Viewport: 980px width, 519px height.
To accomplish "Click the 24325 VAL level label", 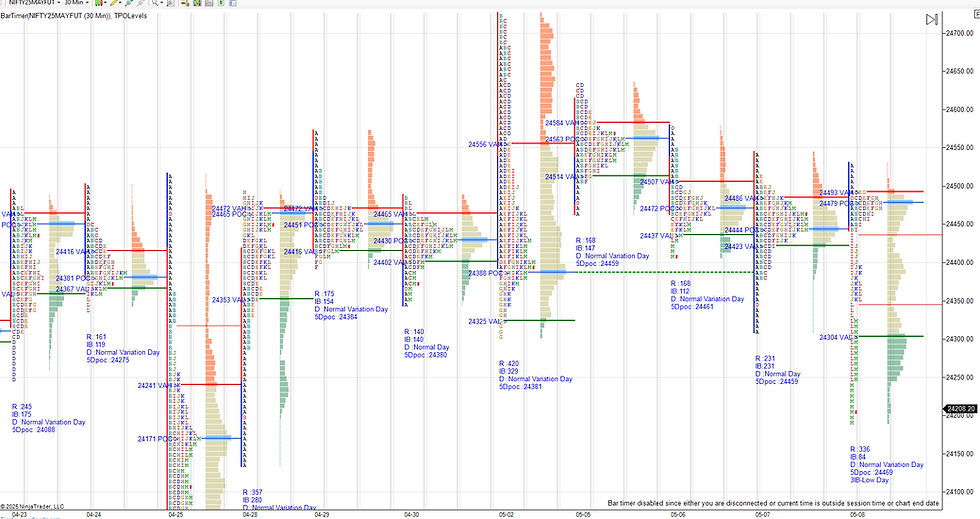I will [x=484, y=321].
